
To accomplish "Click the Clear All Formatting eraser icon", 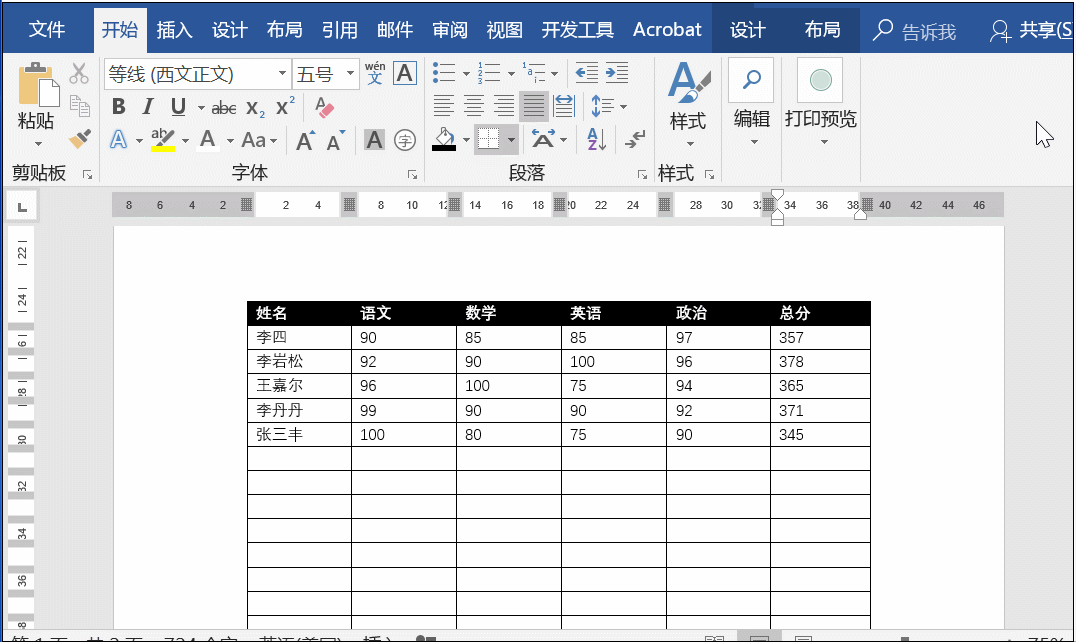I will (x=326, y=108).
